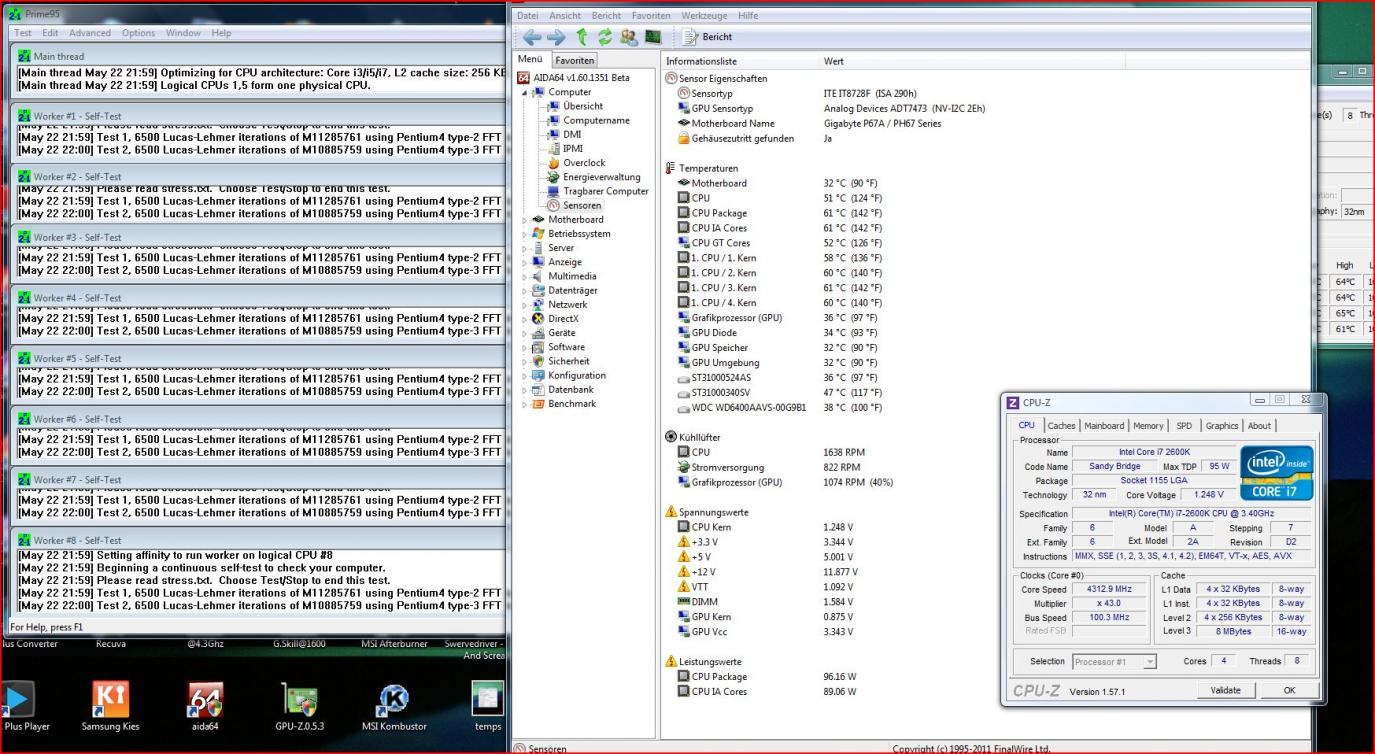Switch to the Menü tab in AIDA64
This screenshot has height=754, width=1375.
(x=530, y=60)
